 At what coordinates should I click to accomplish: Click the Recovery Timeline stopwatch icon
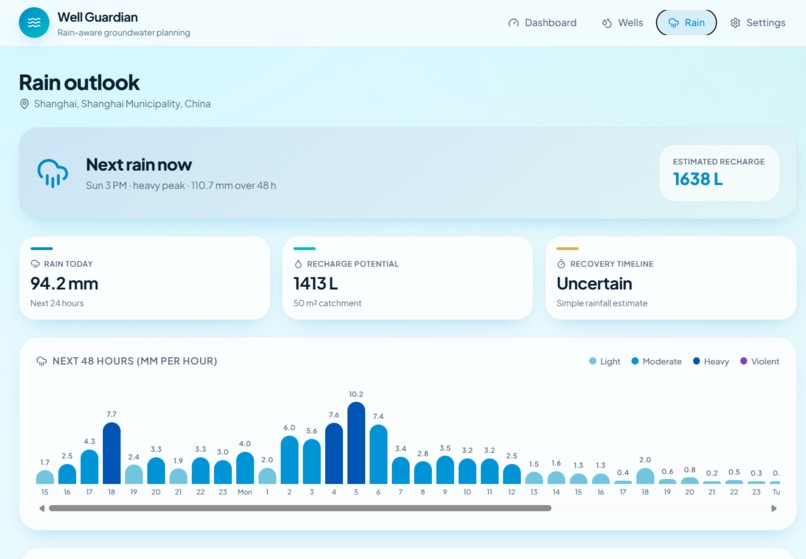(561, 264)
